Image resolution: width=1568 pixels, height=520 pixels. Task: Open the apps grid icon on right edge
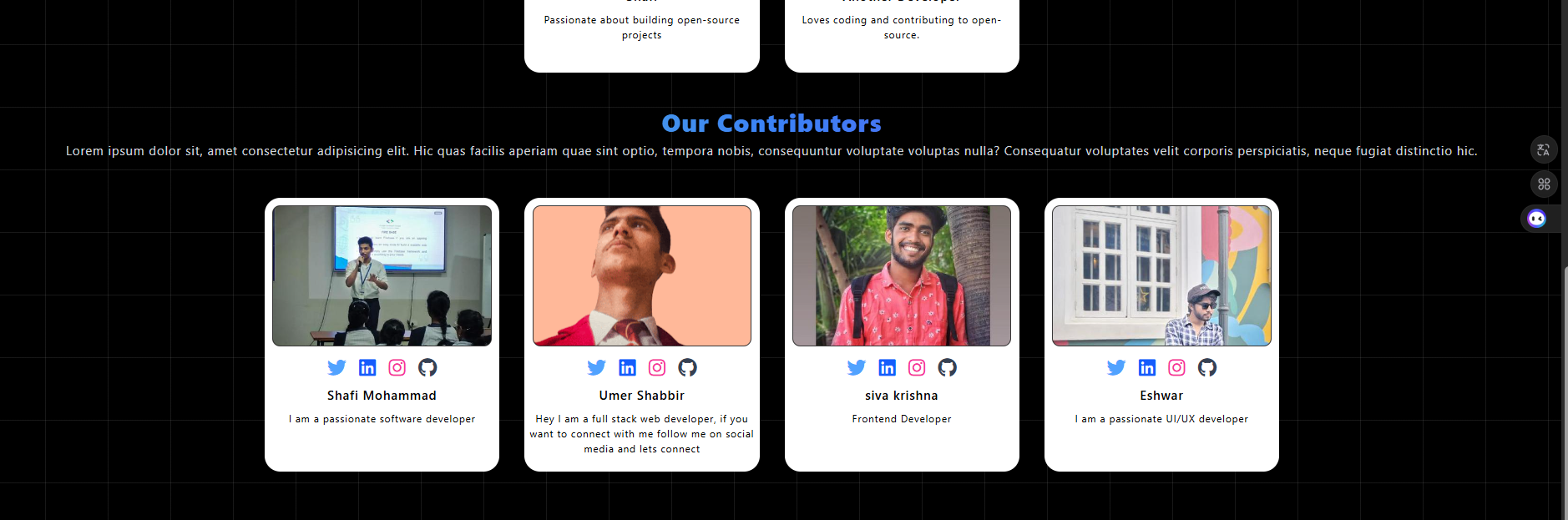pos(1544,184)
